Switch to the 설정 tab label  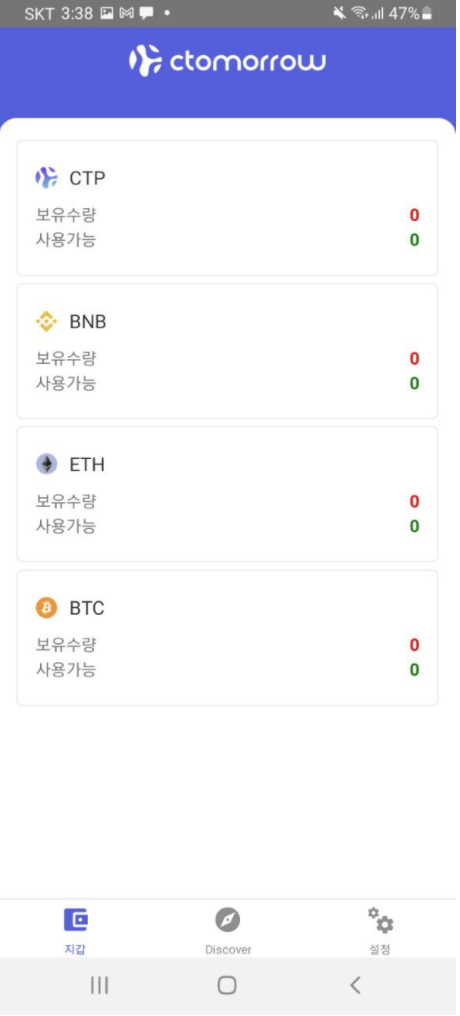[380, 949]
